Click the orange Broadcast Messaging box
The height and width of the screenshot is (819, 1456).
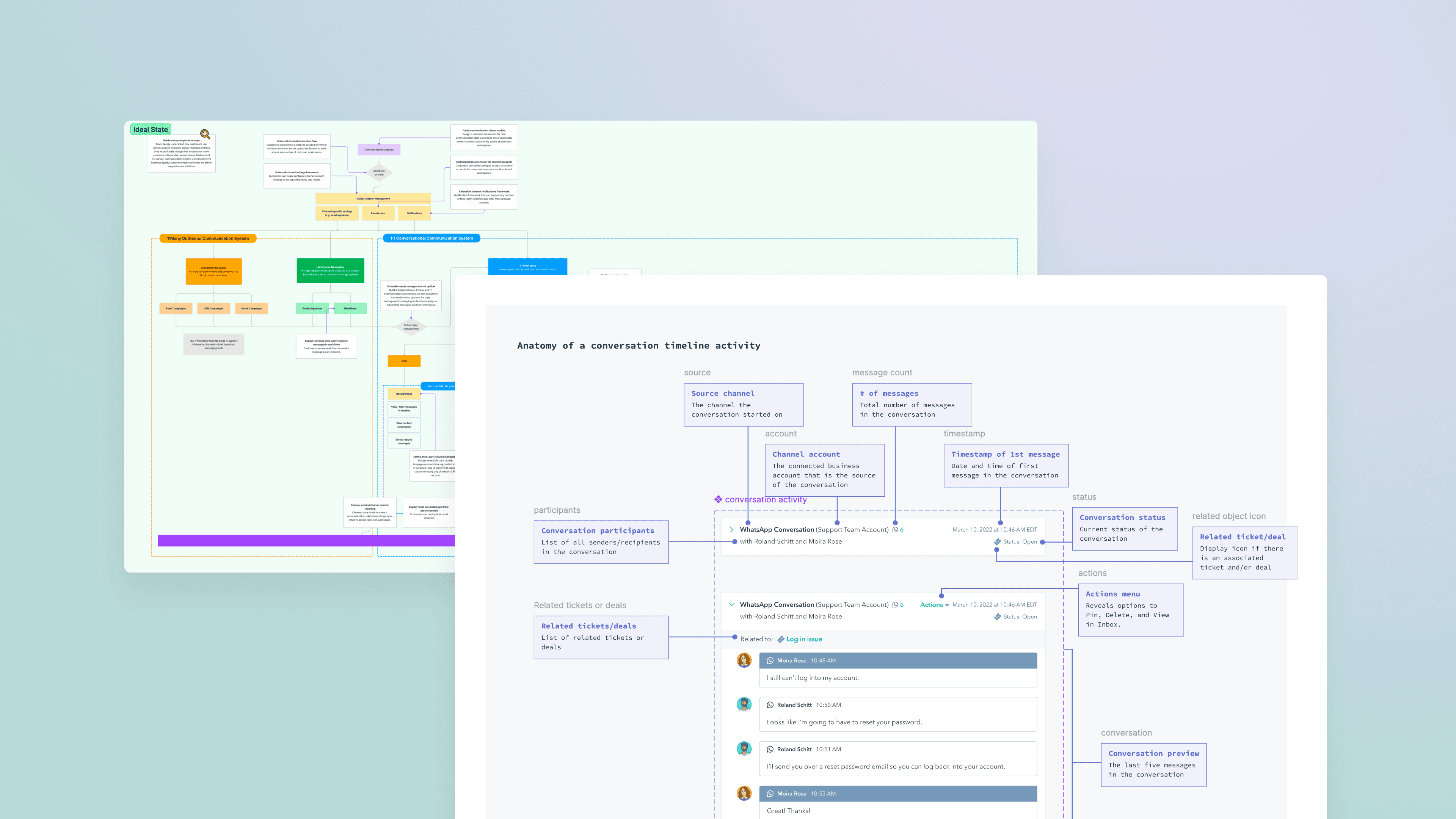click(x=213, y=271)
